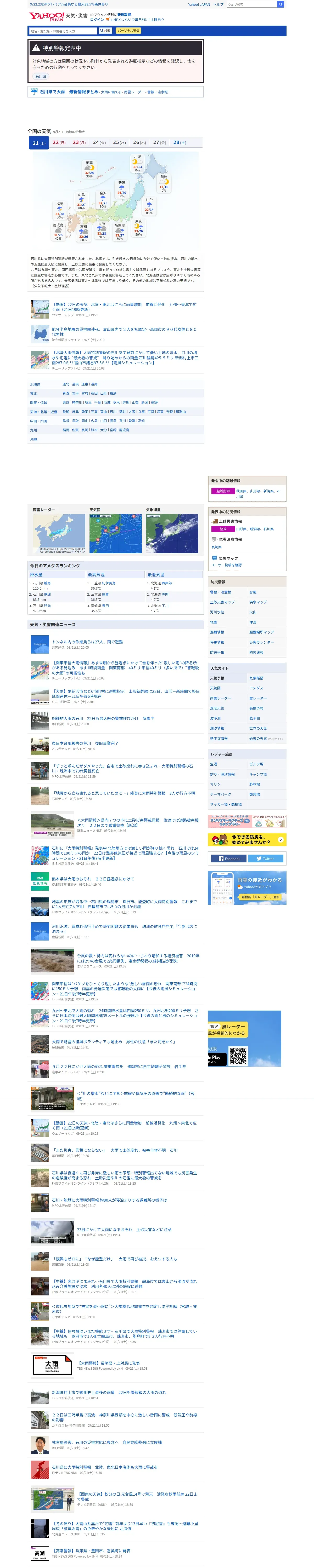Viewport: 314px width, 1568px height.
Task: Select the 23(月) forecast tab
Action: (79, 142)
